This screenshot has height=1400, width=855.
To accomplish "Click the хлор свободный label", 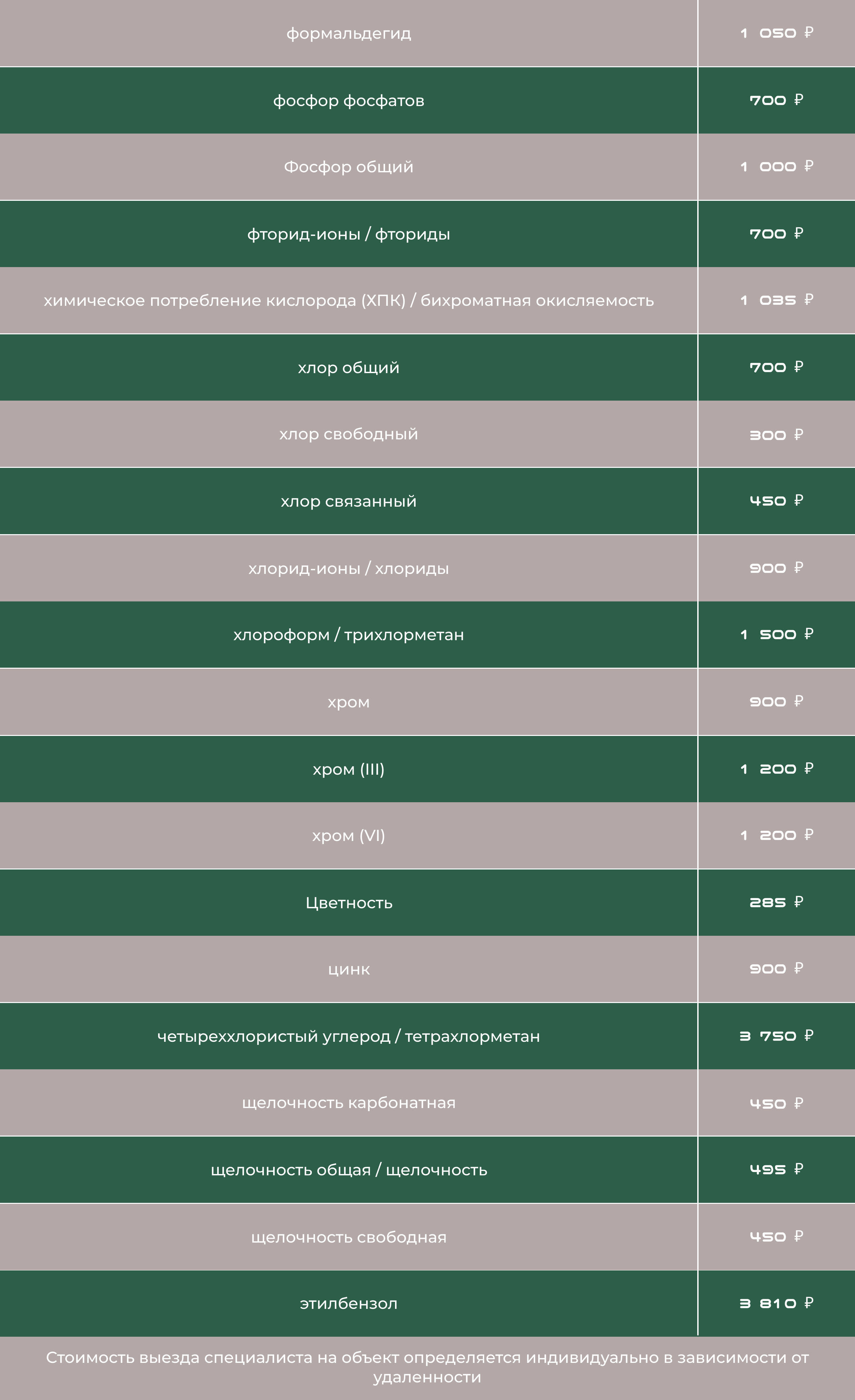I will pos(348,434).
